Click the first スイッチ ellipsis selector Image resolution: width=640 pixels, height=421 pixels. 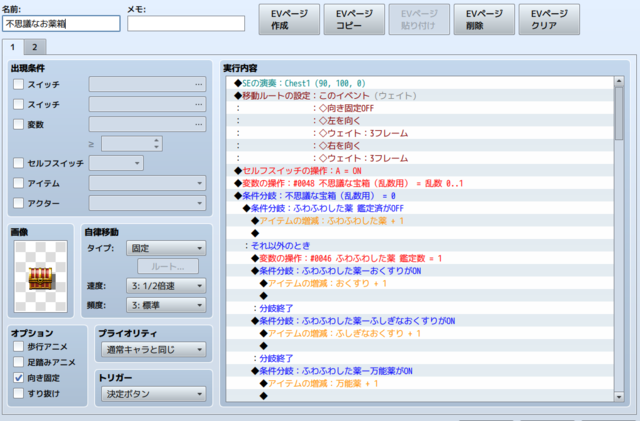198,84
